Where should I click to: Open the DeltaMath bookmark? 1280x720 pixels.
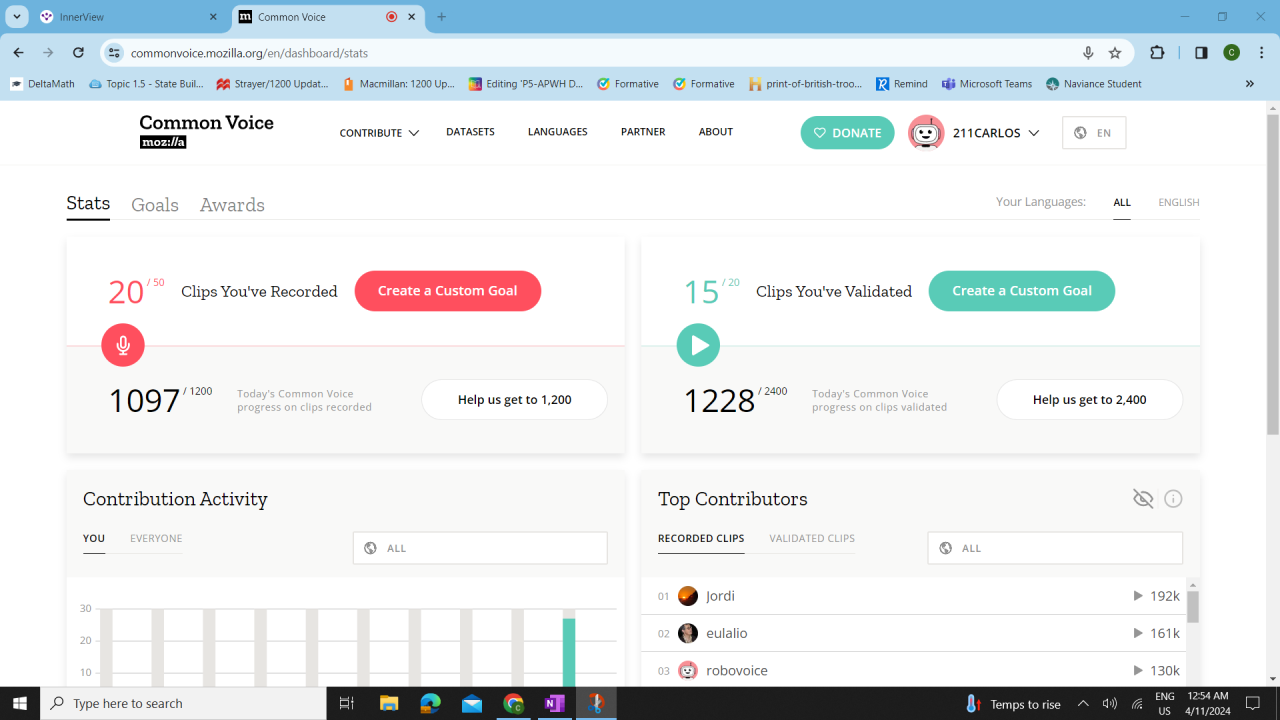[43, 84]
